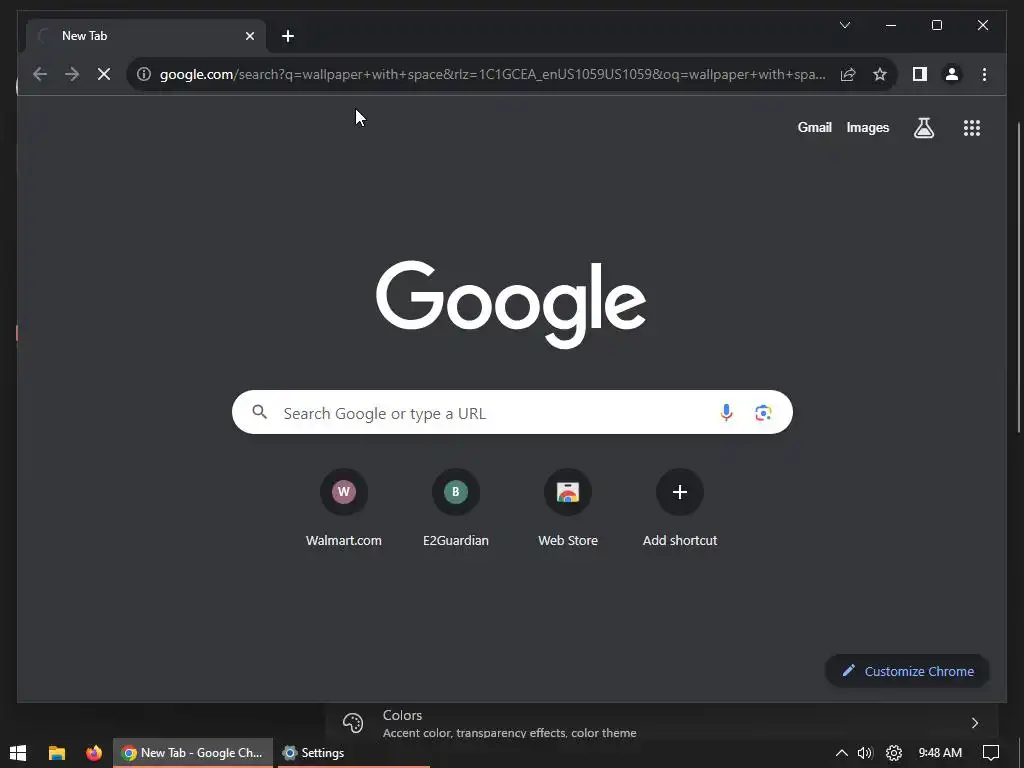Share this page icon in address bar
1024x768 pixels.
[x=848, y=74]
